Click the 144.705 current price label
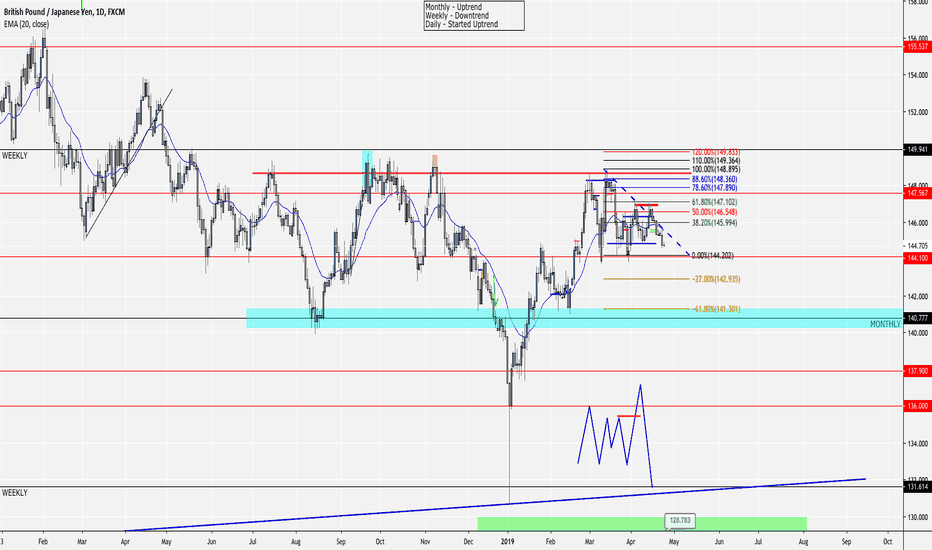 point(917,246)
